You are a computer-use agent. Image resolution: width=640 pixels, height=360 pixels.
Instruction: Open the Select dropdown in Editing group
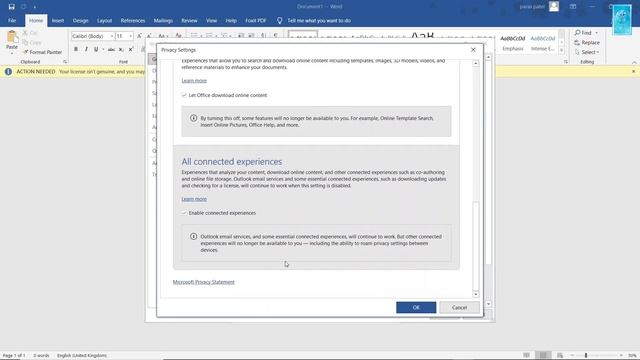point(587,52)
